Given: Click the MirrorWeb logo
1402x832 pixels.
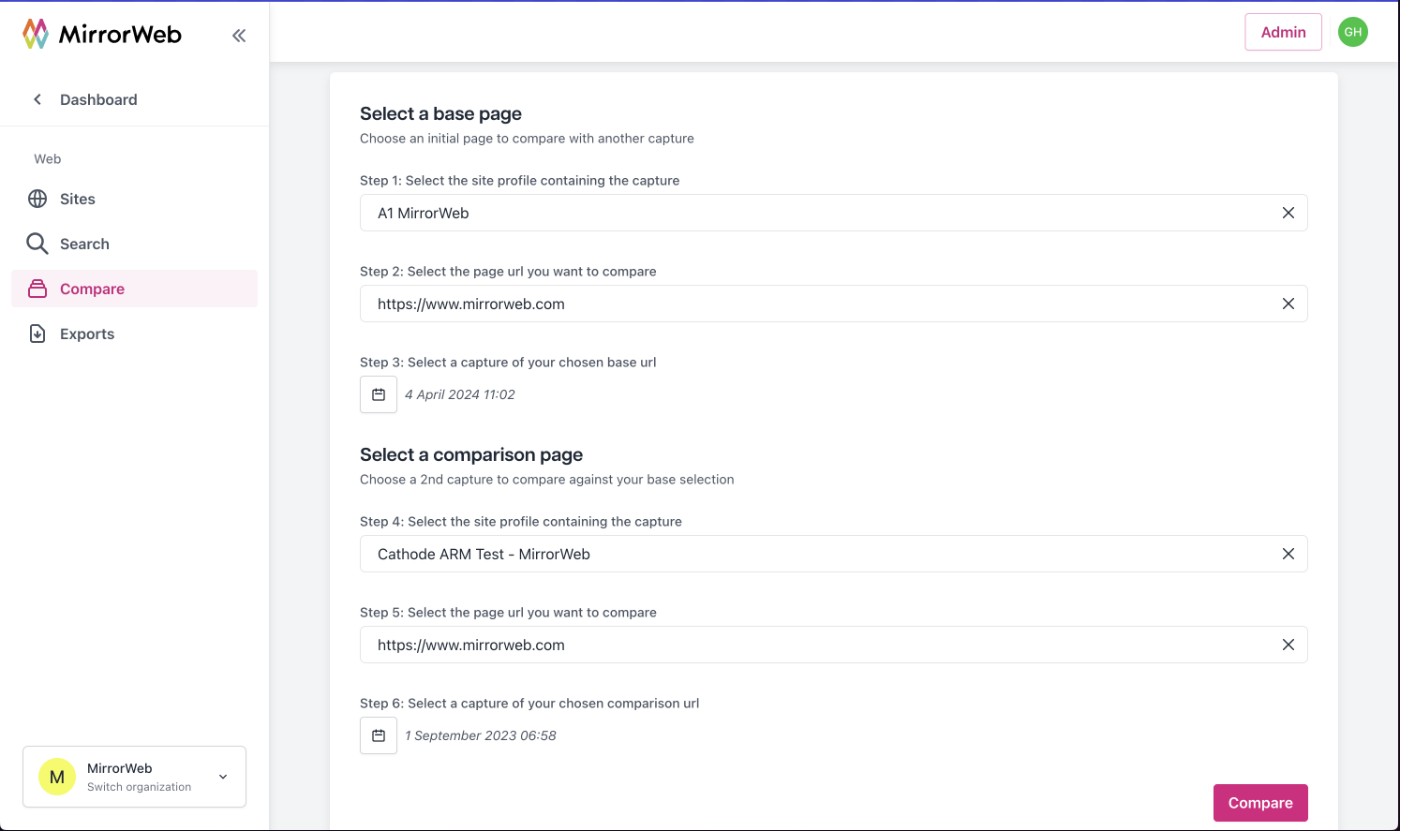Looking at the screenshot, I should click(x=102, y=34).
